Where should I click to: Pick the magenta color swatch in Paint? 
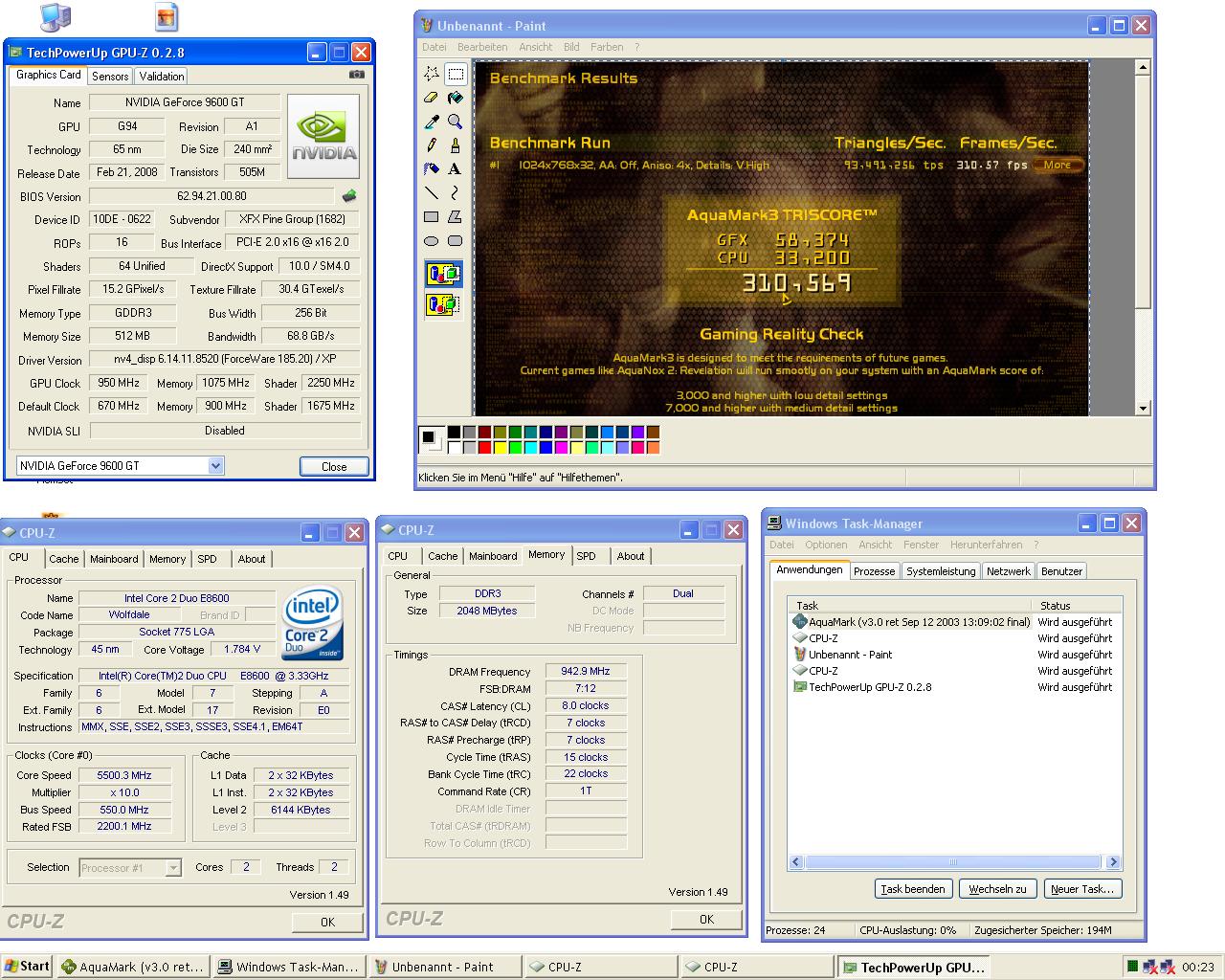point(561,447)
